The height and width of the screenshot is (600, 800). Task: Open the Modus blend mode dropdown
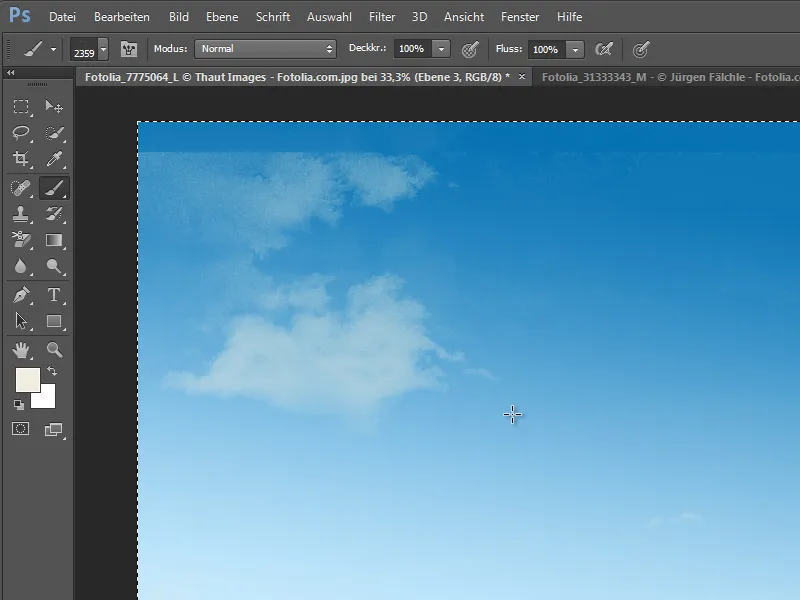[265, 49]
